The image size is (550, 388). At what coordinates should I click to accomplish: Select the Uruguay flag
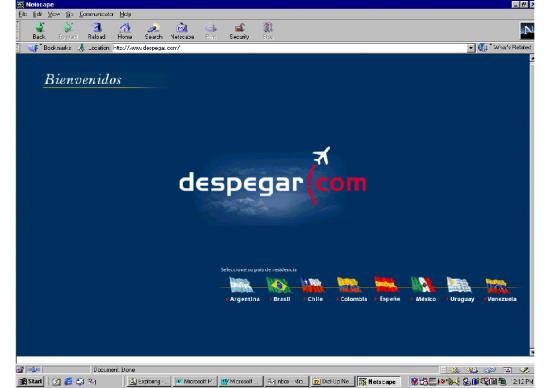[459, 285]
